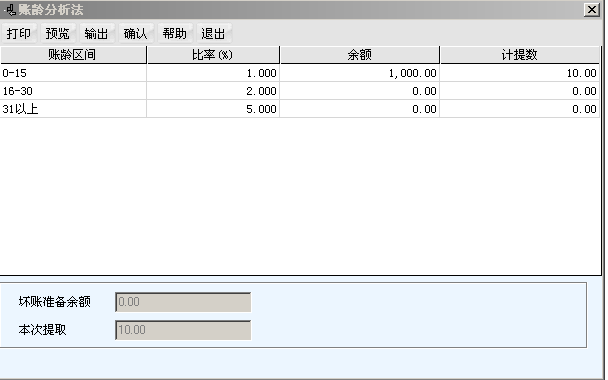
Task: Click the 1,000.00 balance cell
Action: click(x=360, y=73)
